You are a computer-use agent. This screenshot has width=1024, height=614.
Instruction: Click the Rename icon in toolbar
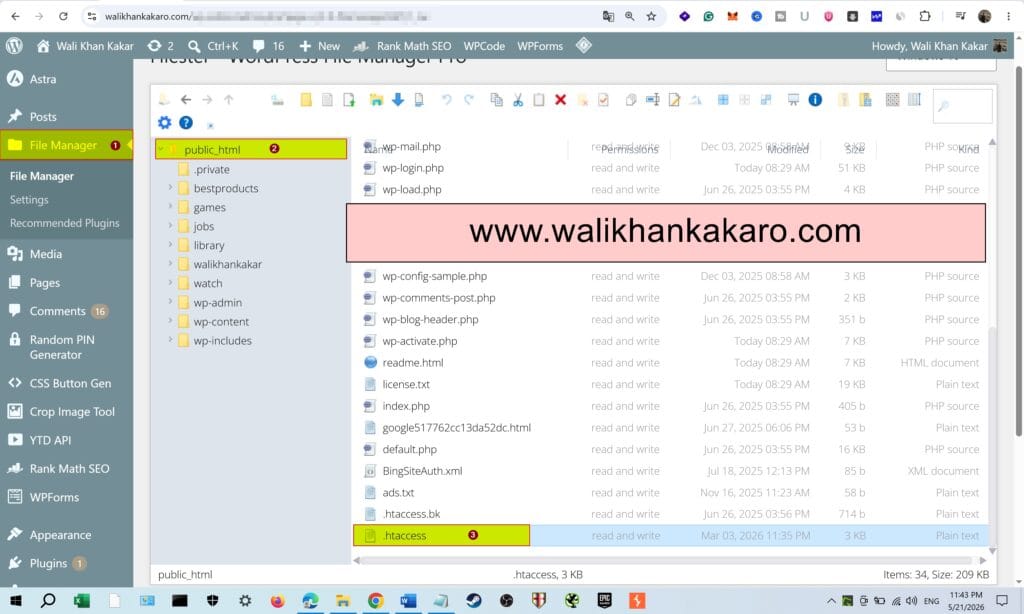(652, 99)
